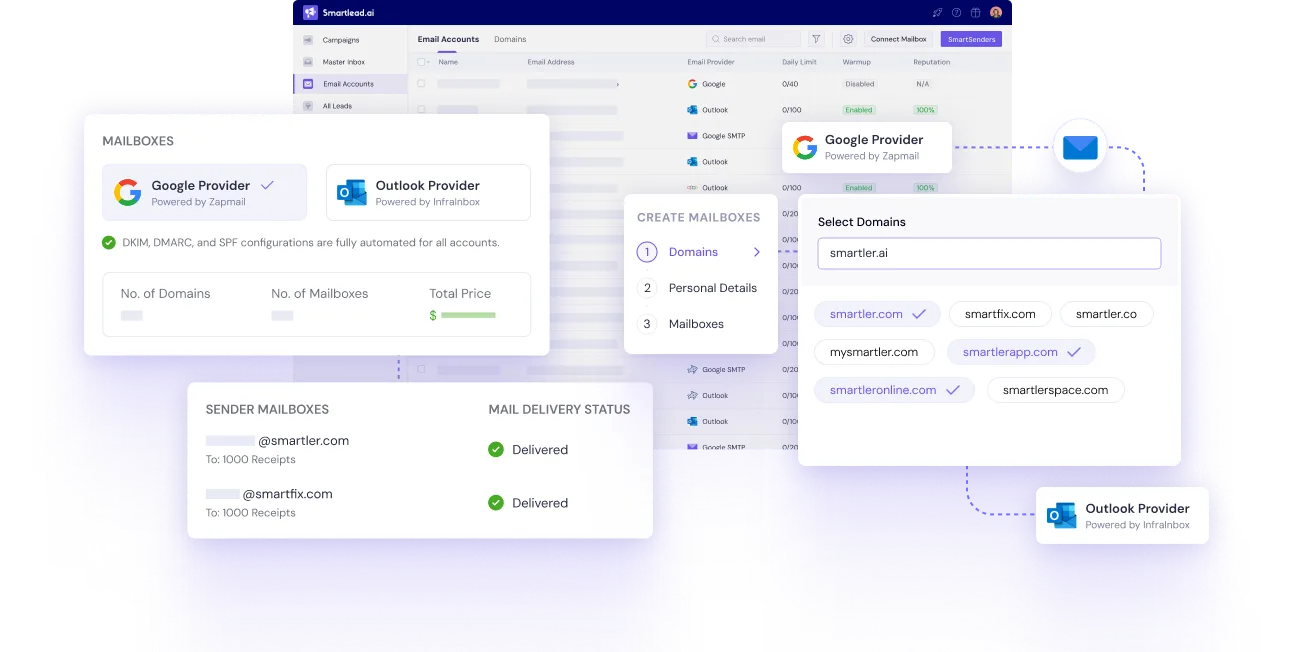Click the 0/40 daily limit value

790,84
